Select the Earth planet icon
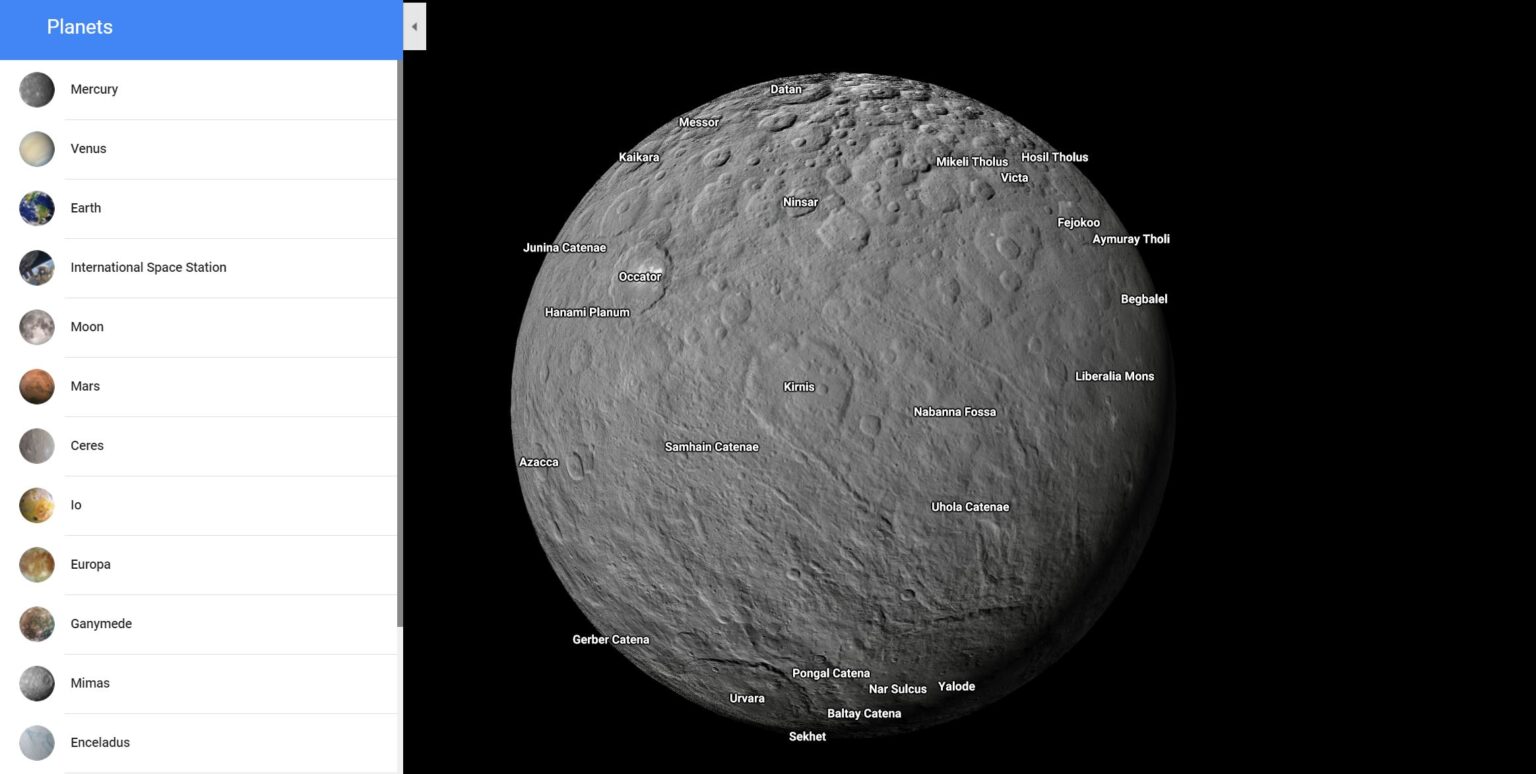The image size is (1536, 774). 36,208
